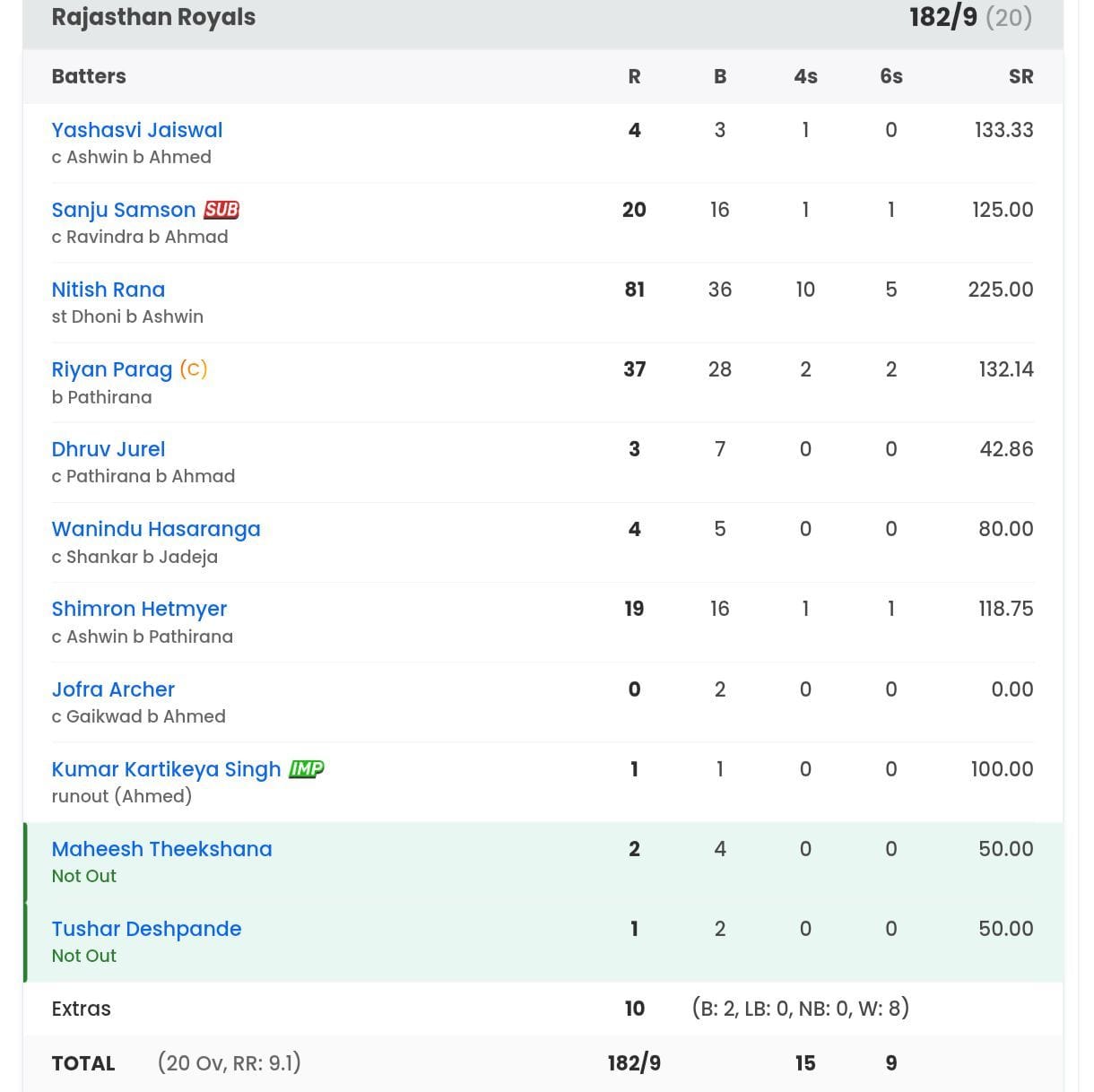Click the captain (C) icon next to Riyan Parag

click(192, 368)
